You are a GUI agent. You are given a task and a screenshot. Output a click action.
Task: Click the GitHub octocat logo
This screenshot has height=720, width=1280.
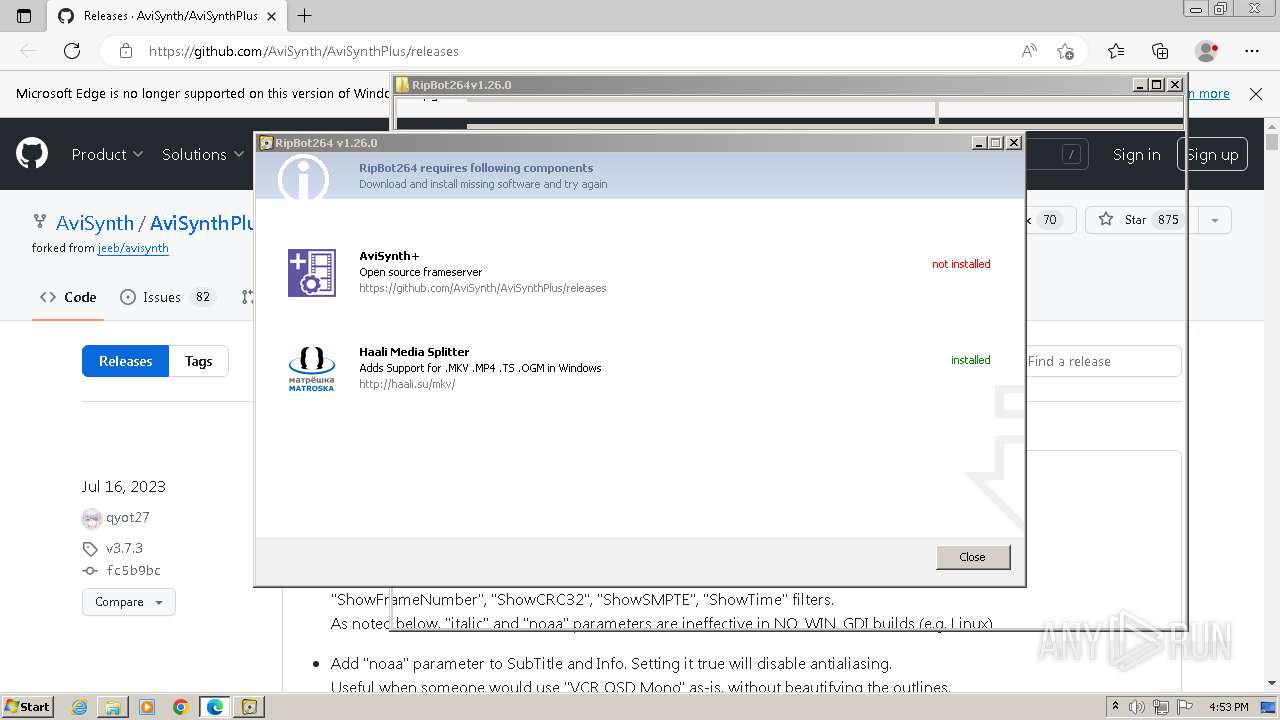(x=32, y=154)
